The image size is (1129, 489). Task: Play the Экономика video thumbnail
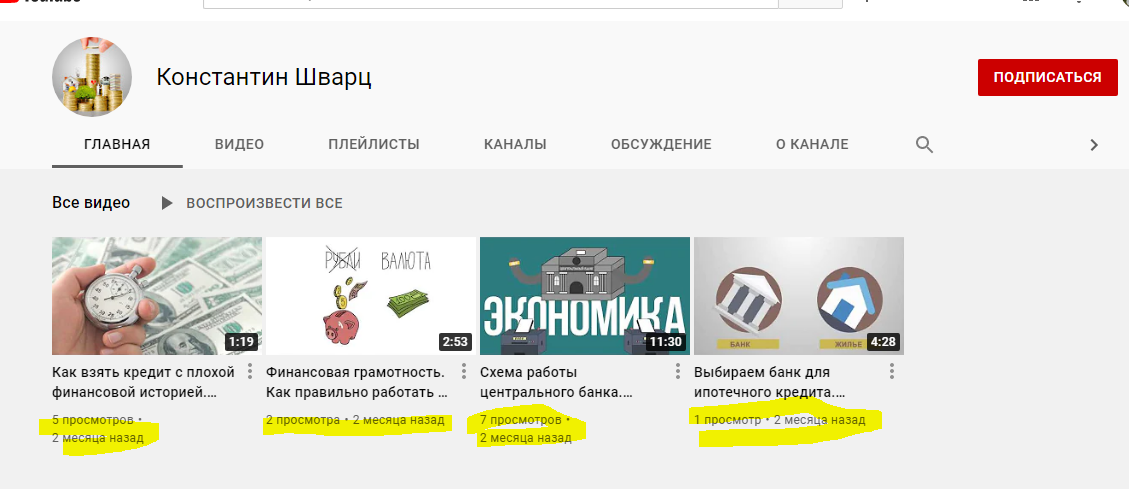pos(585,296)
